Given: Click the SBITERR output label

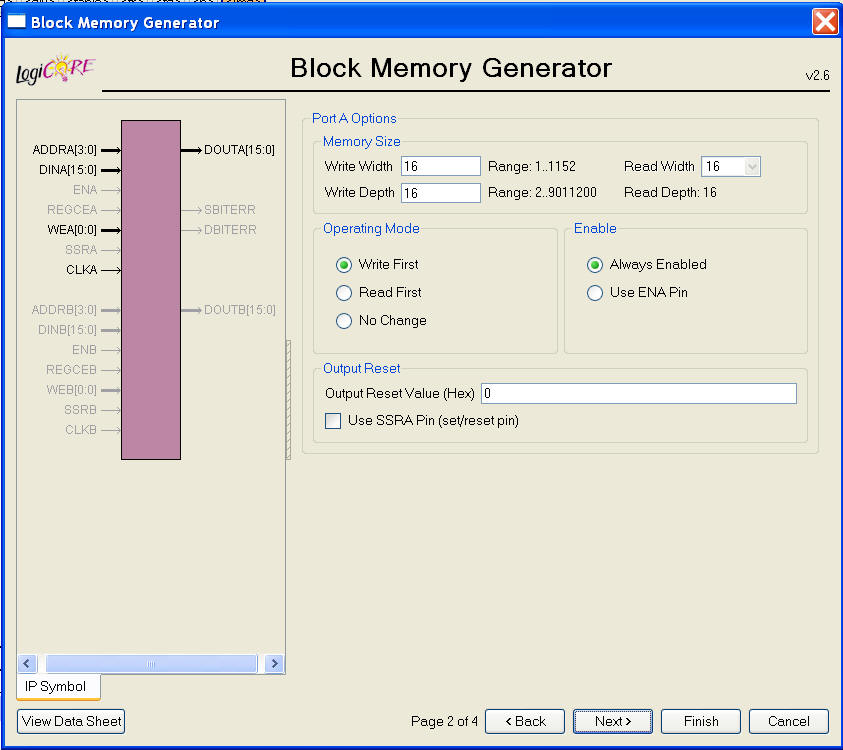Looking at the screenshot, I should (x=230, y=210).
